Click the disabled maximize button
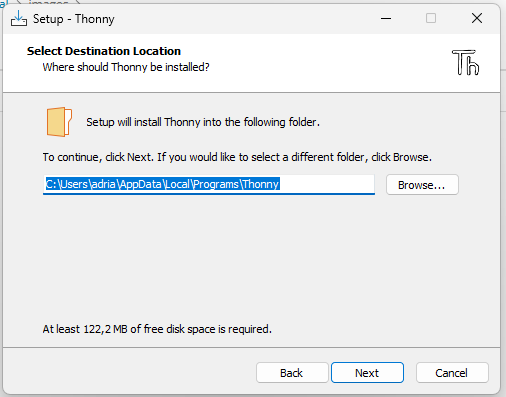Image resolution: width=506 pixels, height=397 pixels. coord(431,18)
